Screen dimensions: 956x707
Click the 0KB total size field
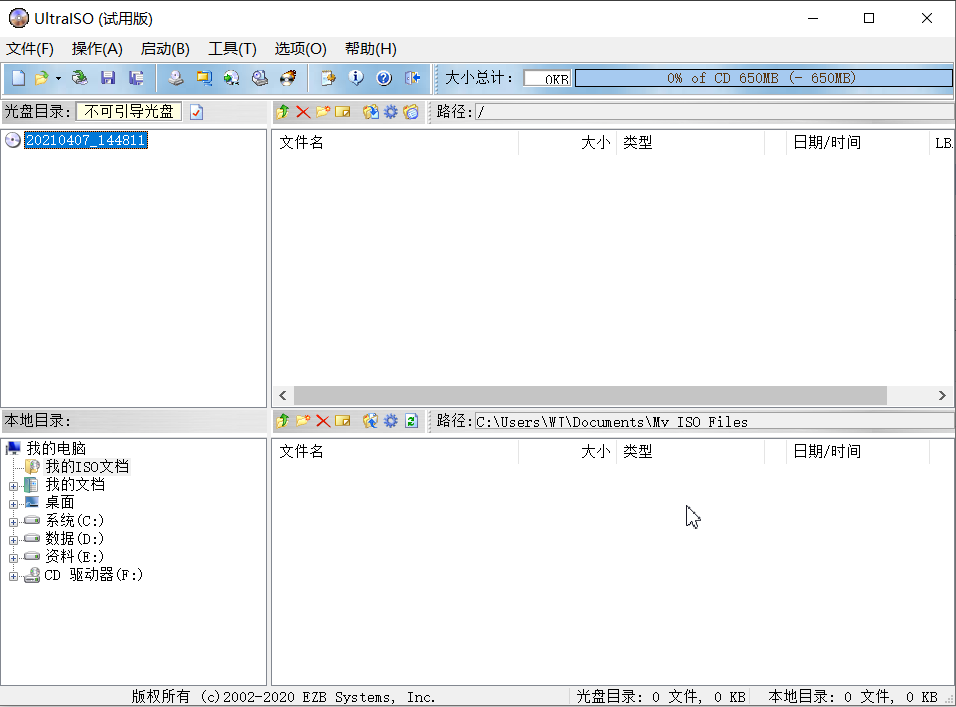tap(548, 79)
